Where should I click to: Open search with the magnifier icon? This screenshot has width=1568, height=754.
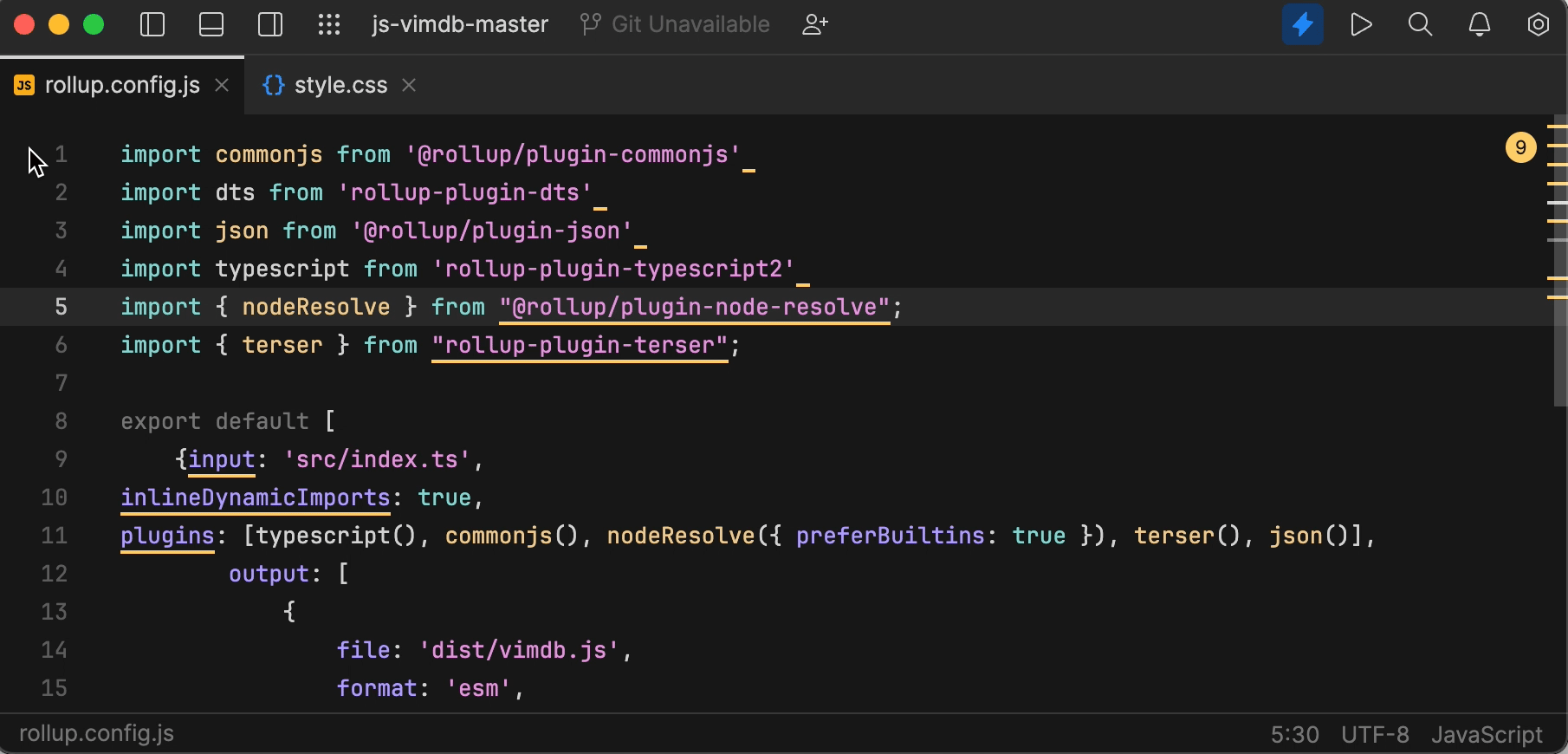pos(1420,24)
